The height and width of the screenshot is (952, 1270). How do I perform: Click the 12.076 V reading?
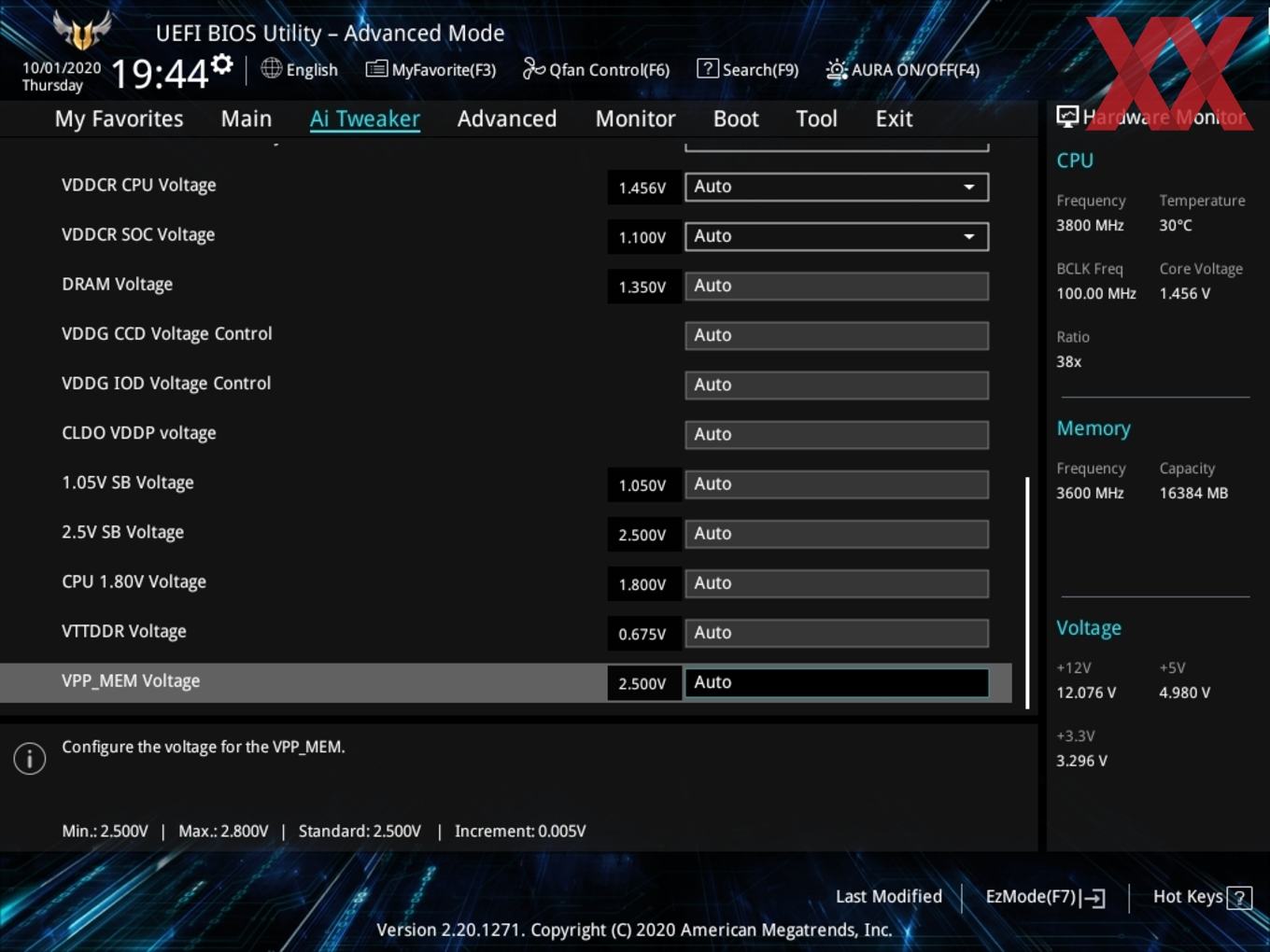[x=1086, y=693]
